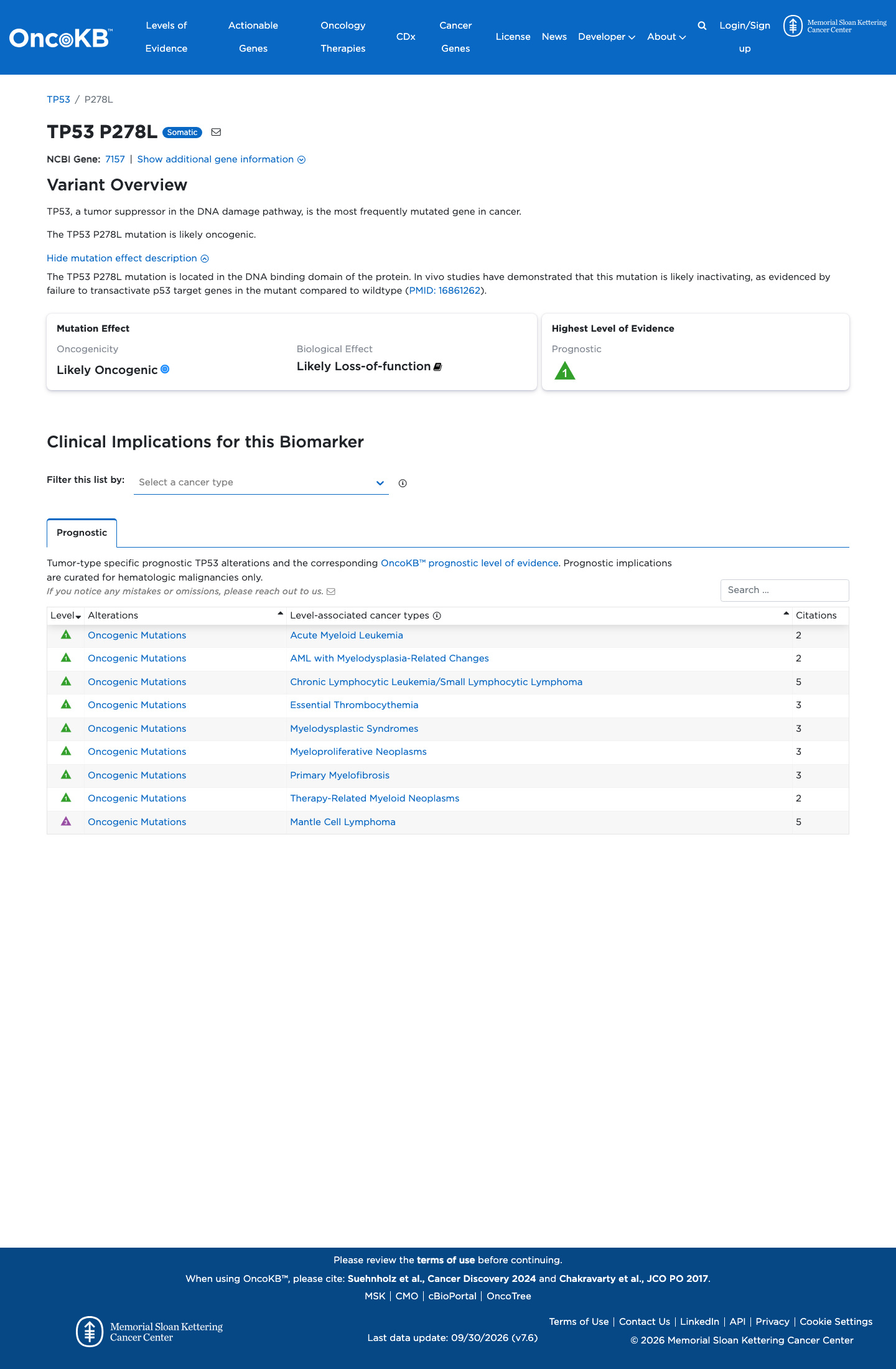The height and width of the screenshot is (1369, 896).
Task: Open the Chronic Lymphocytic Leukemia/Small Lymphocytic Lymphoma link
Action: coord(436,682)
